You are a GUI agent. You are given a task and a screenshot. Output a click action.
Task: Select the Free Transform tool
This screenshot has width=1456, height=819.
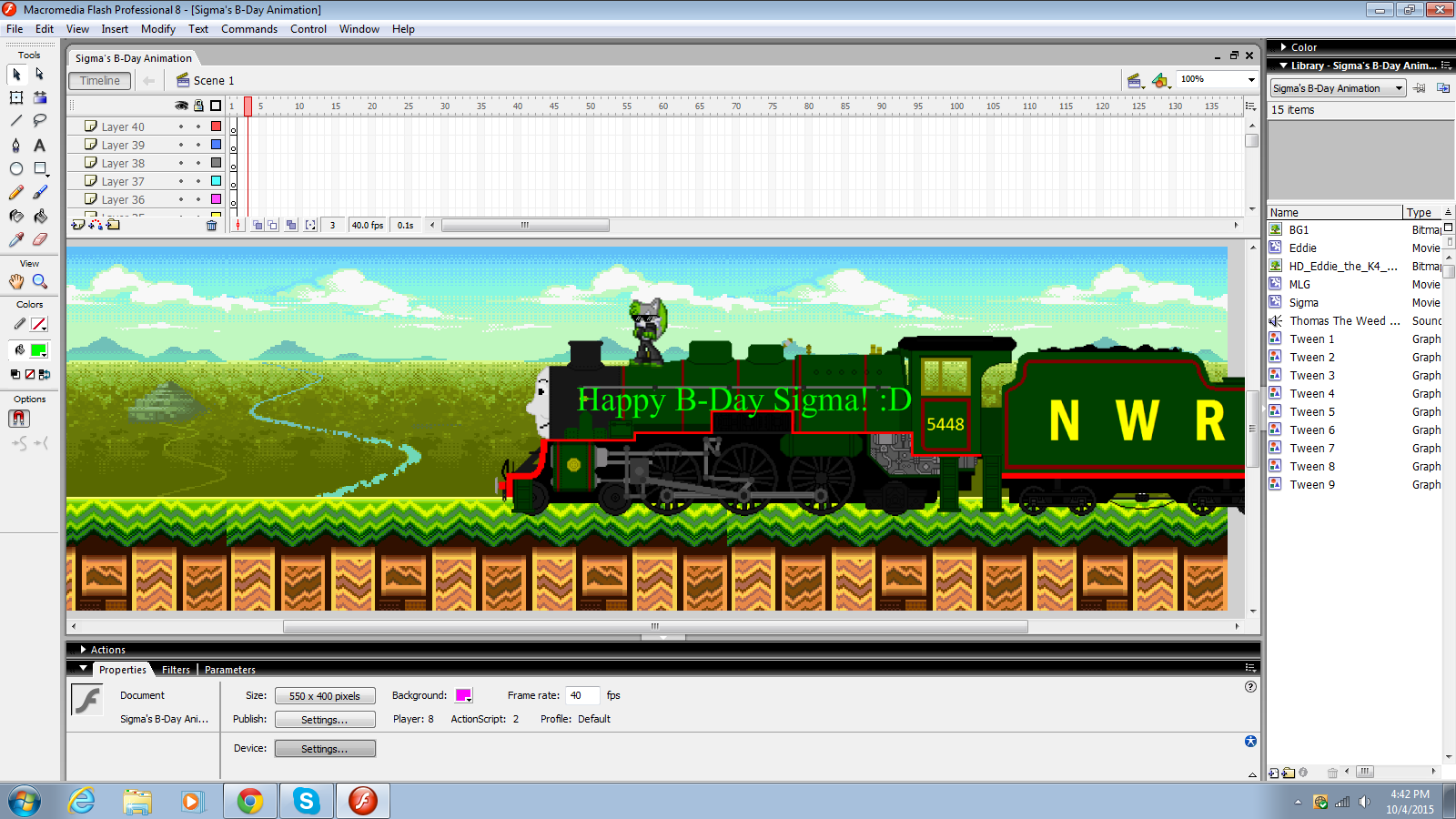16,97
